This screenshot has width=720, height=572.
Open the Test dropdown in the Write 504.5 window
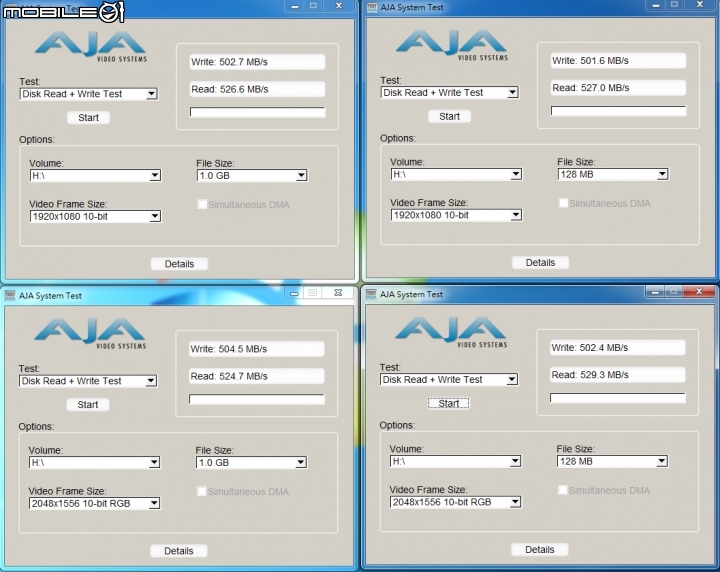point(88,381)
